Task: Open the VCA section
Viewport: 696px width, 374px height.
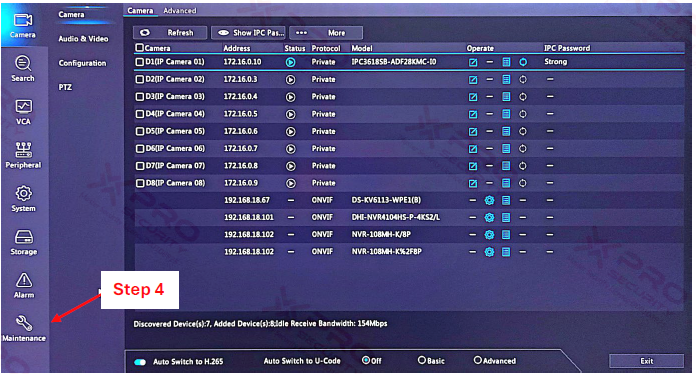Action: [x=23, y=112]
